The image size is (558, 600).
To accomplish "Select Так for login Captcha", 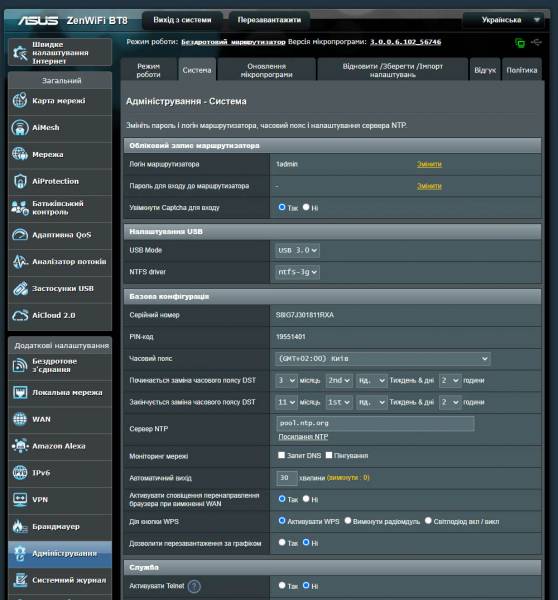I will (x=282, y=207).
